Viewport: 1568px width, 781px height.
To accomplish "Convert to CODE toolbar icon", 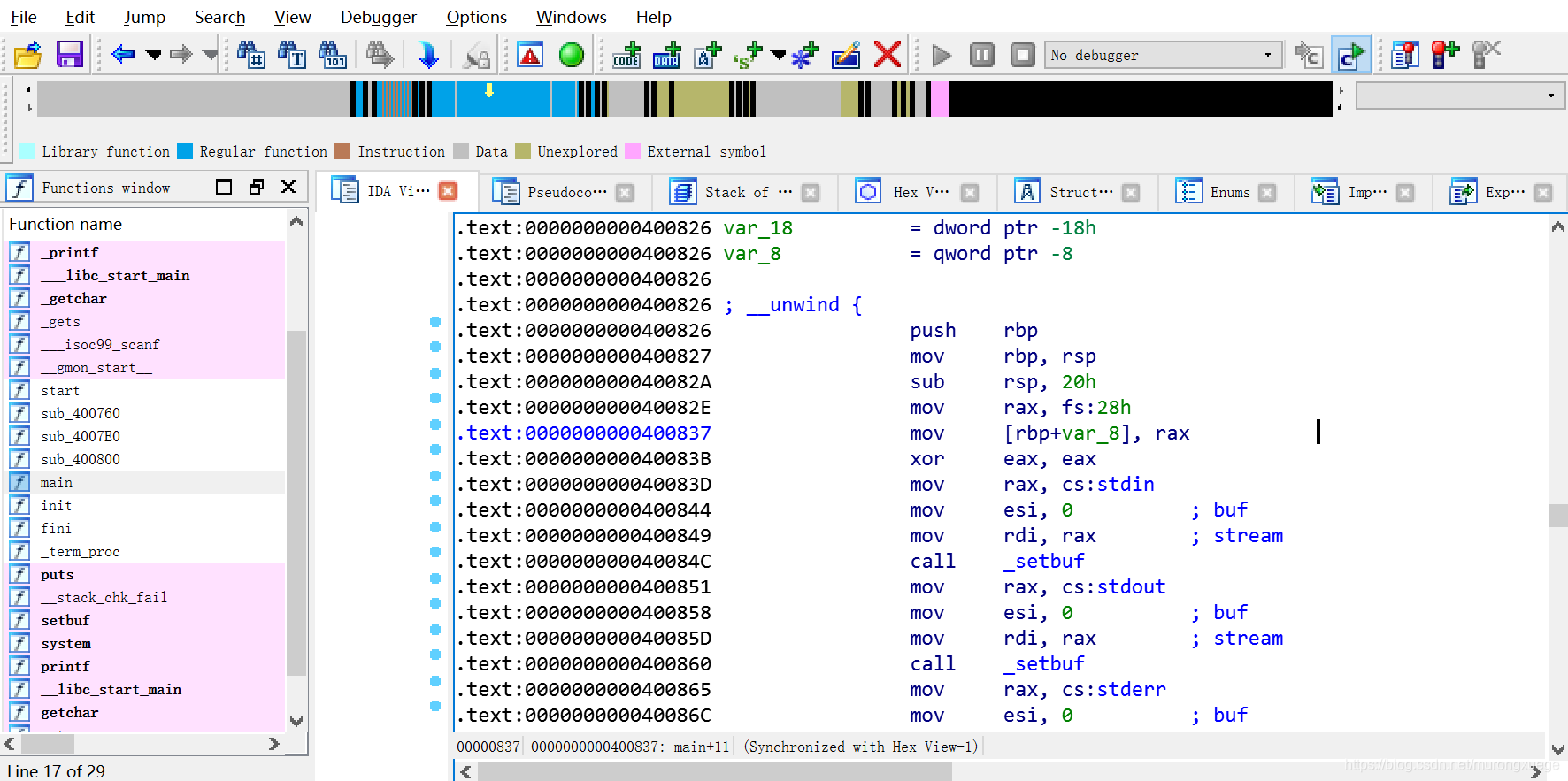I will pos(626,55).
